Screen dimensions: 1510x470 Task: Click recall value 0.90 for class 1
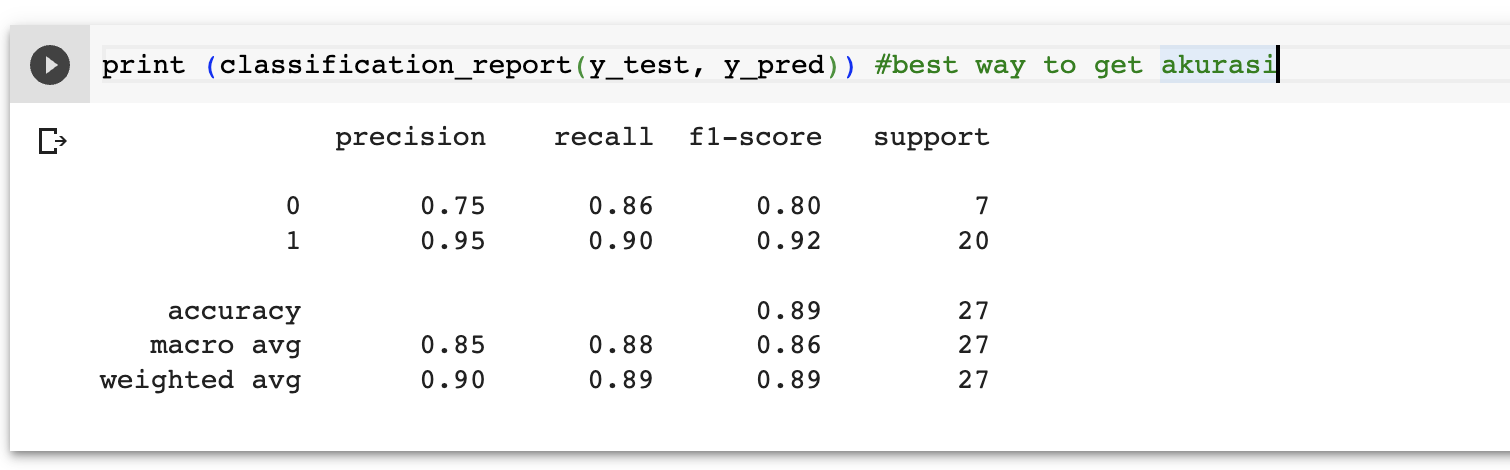[x=621, y=241]
